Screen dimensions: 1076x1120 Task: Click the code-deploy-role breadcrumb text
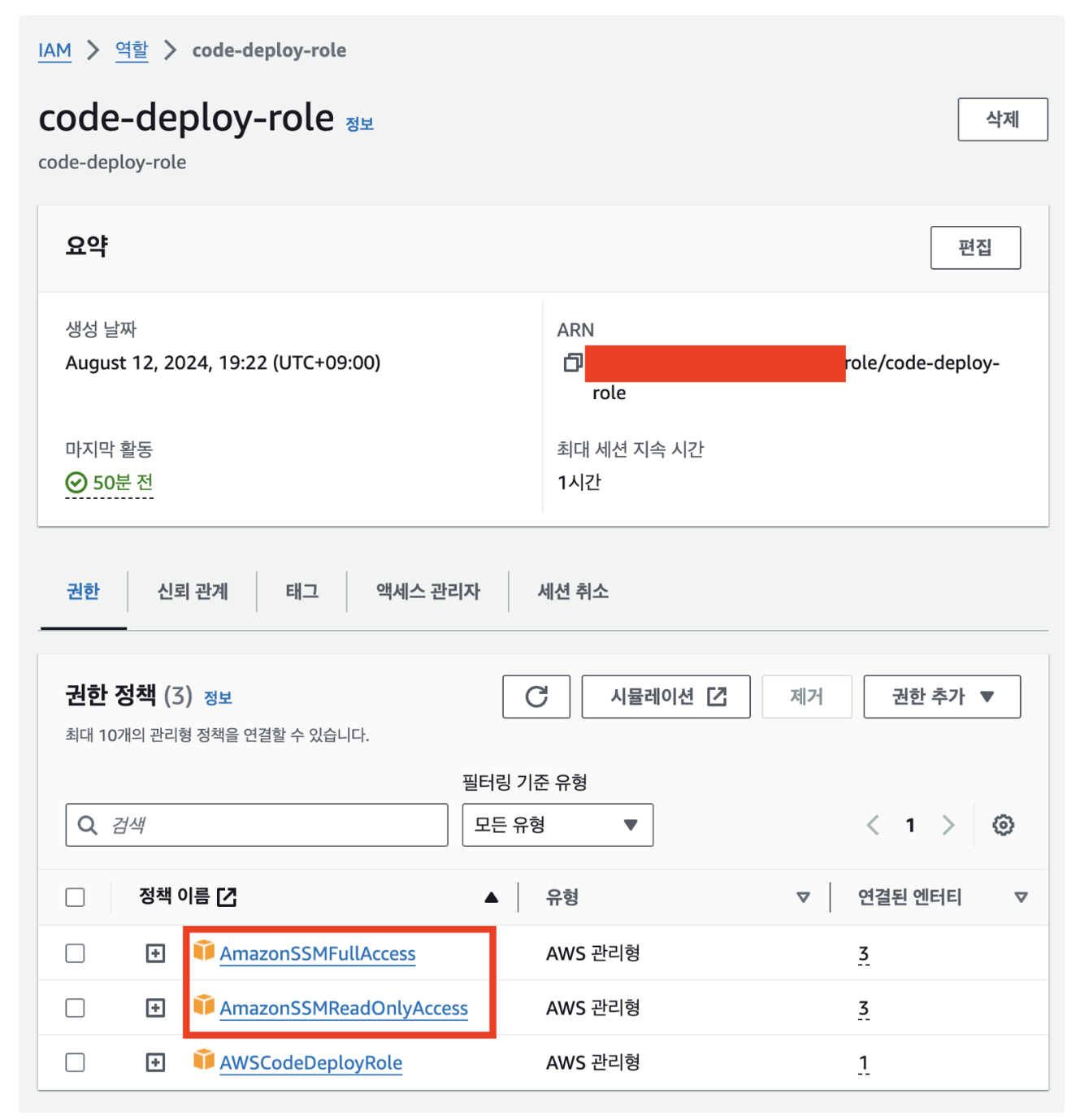(269, 50)
